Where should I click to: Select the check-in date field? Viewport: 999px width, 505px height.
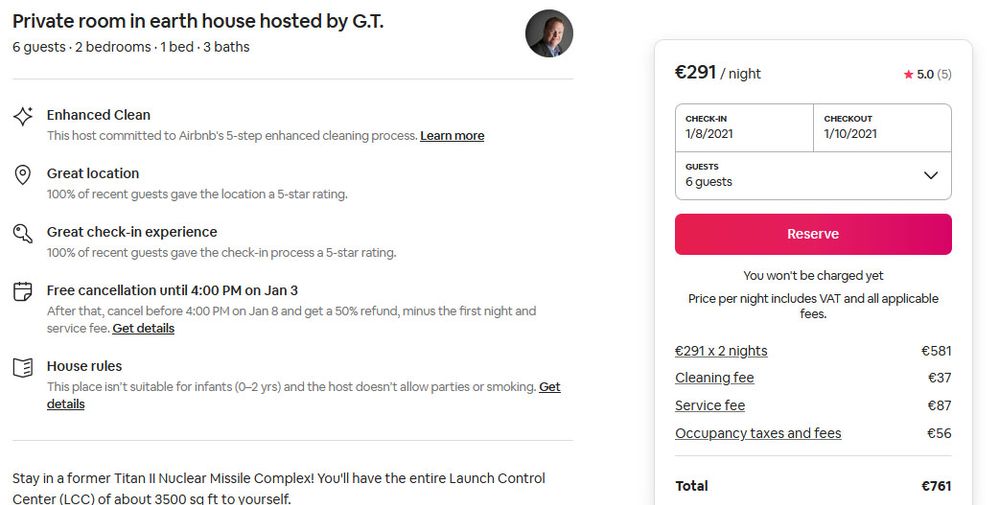tap(743, 127)
